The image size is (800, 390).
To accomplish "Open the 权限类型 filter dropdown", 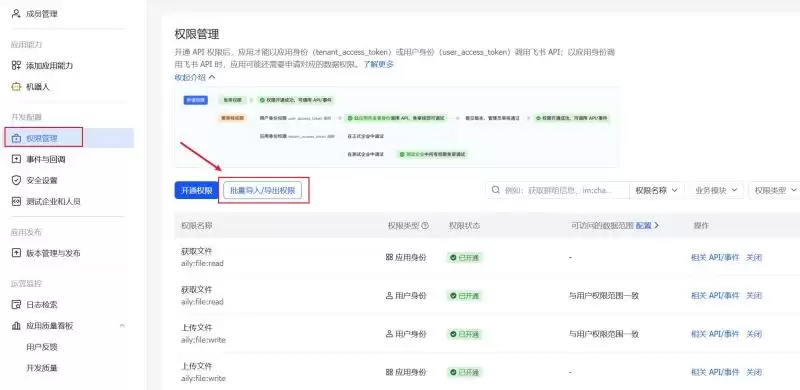I will pyautogui.click(x=775, y=190).
